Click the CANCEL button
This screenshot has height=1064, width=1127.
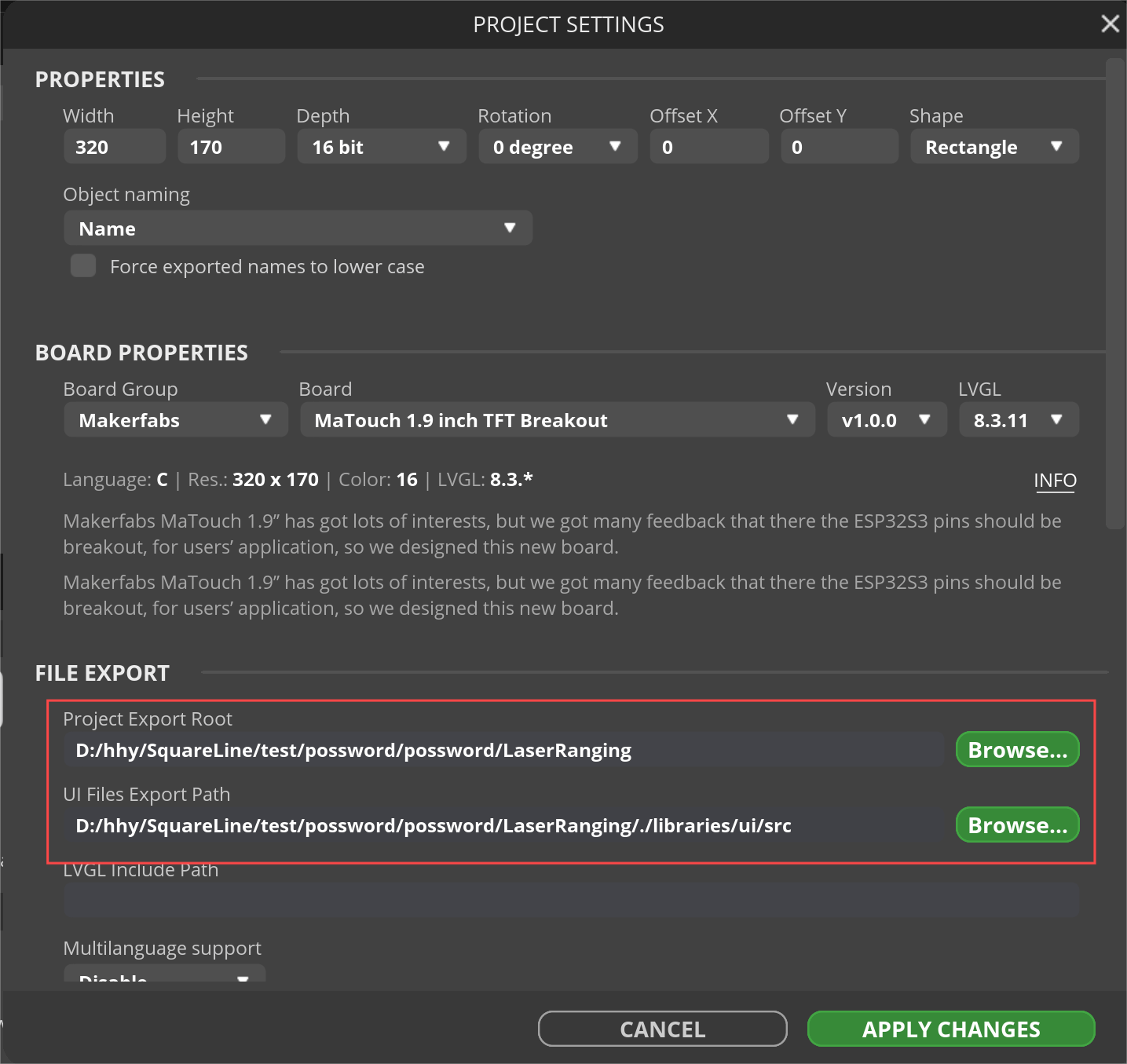click(661, 1029)
